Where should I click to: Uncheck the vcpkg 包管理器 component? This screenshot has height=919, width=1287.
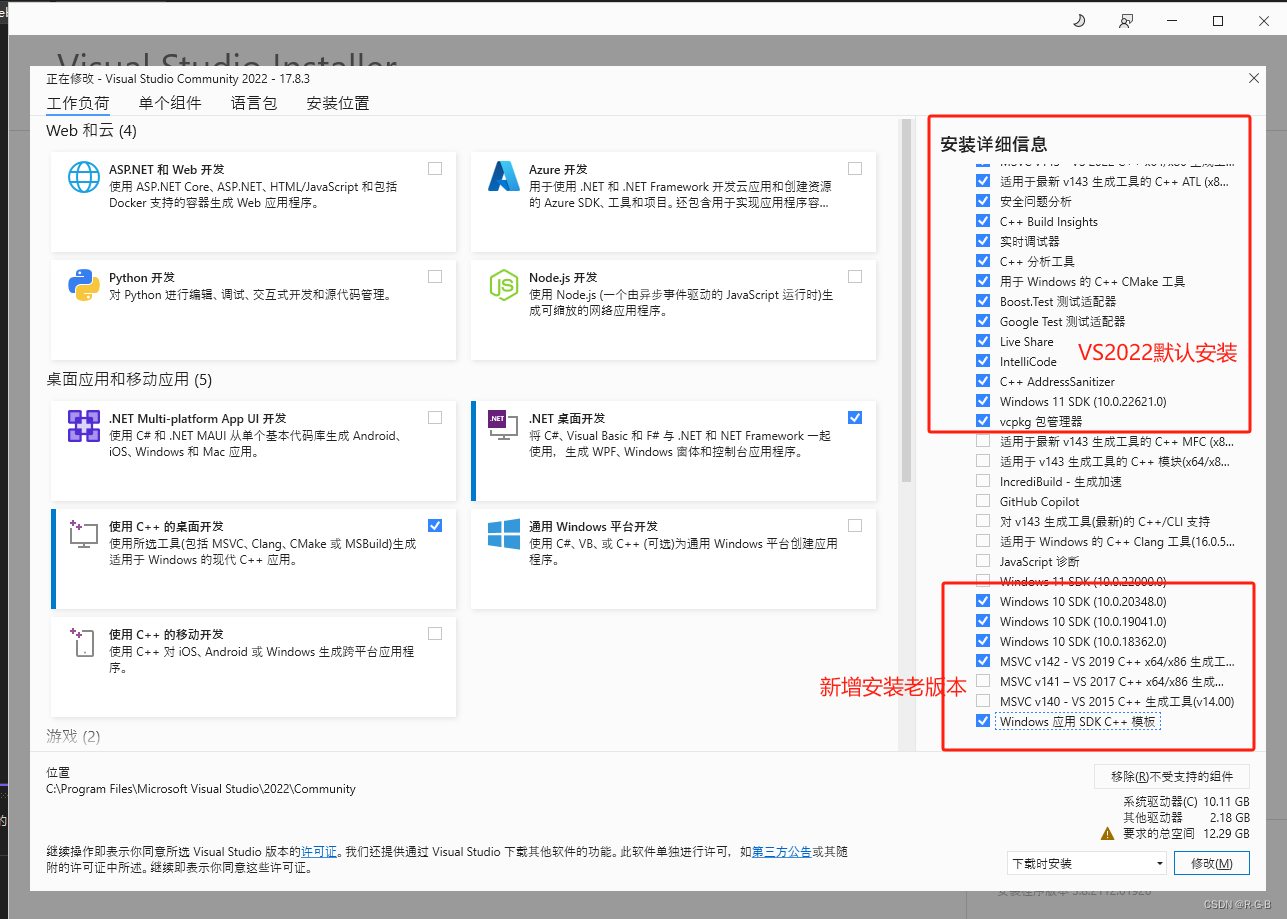point(983,421)
